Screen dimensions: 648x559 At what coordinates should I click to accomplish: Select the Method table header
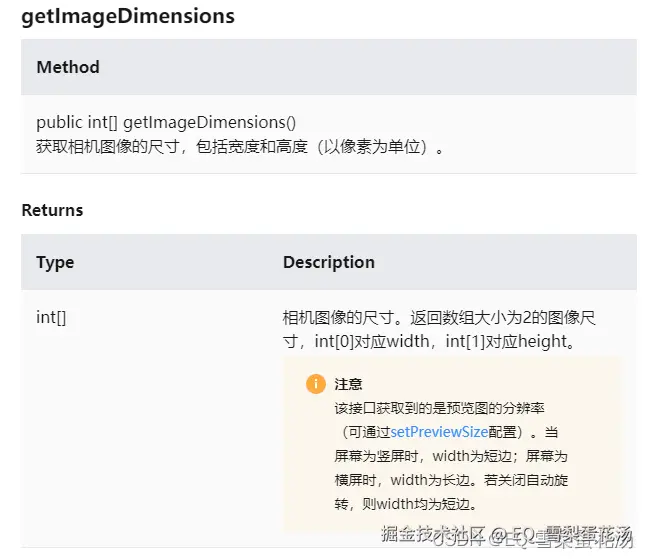[68, 68]
